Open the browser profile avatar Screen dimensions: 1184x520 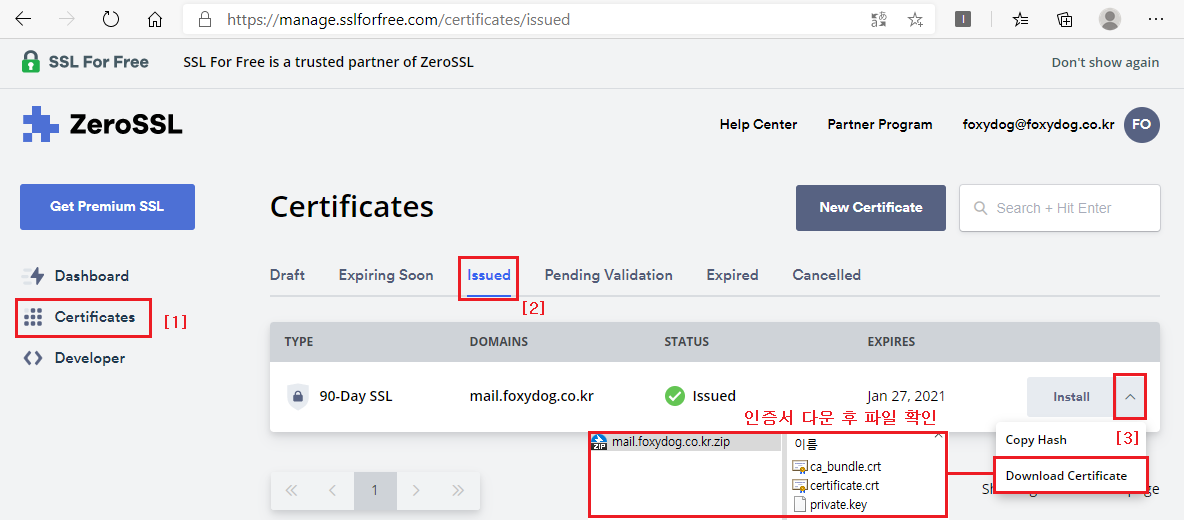pyautogui.click(x=1109, y=20)
